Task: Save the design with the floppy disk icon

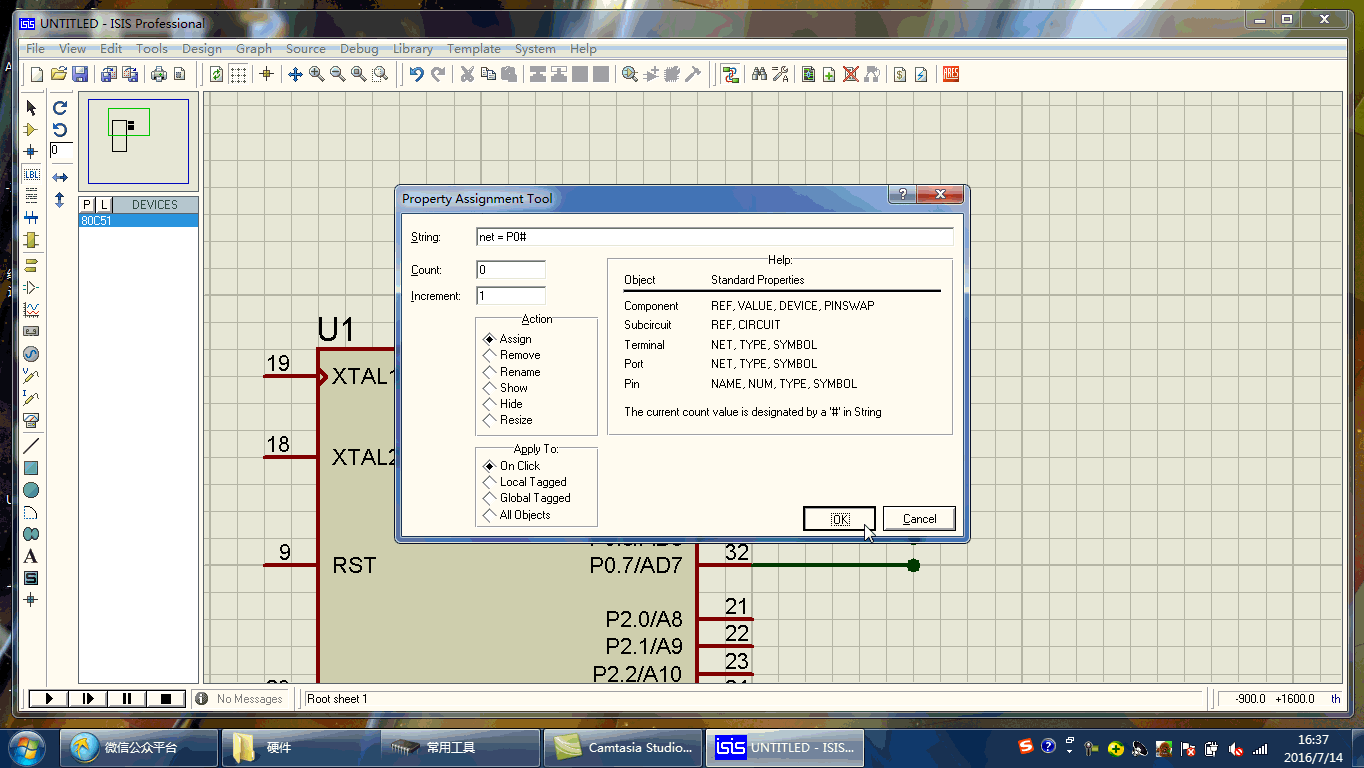Action: 79,74
